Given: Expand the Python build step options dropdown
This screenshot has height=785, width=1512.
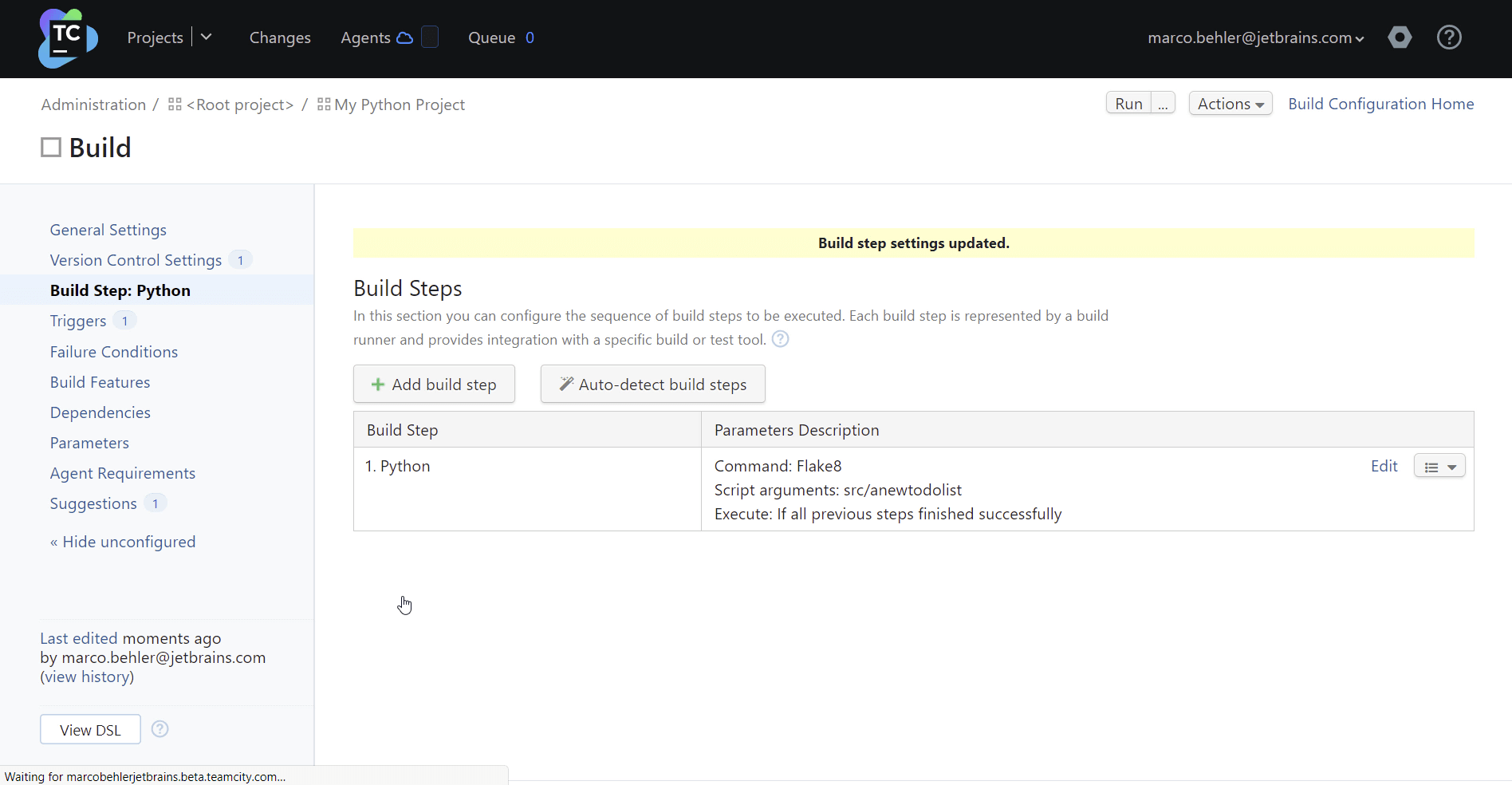Looking at the screenshot, I should (1439, 467).
